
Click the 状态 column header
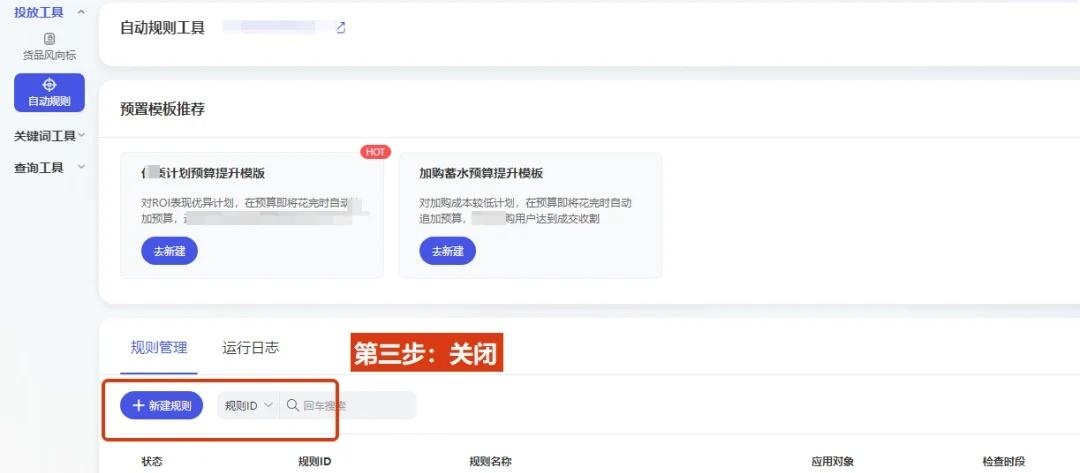tap(152, 461)
